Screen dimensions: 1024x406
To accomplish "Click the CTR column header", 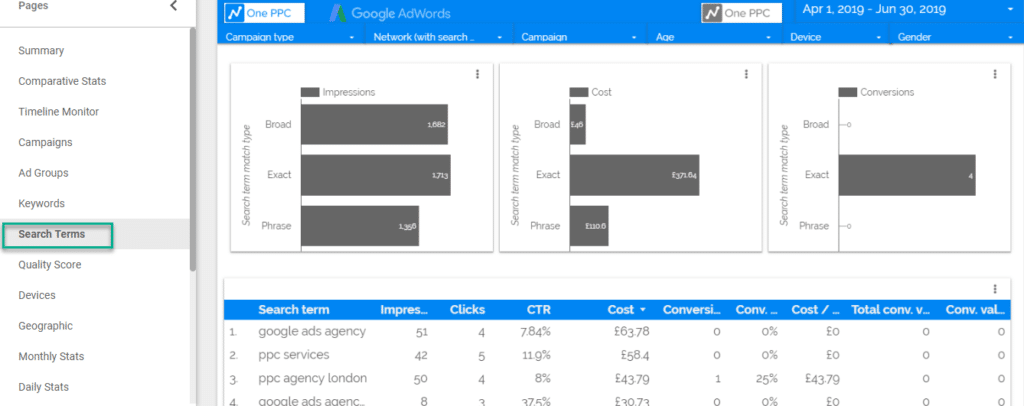I will 539,309.
